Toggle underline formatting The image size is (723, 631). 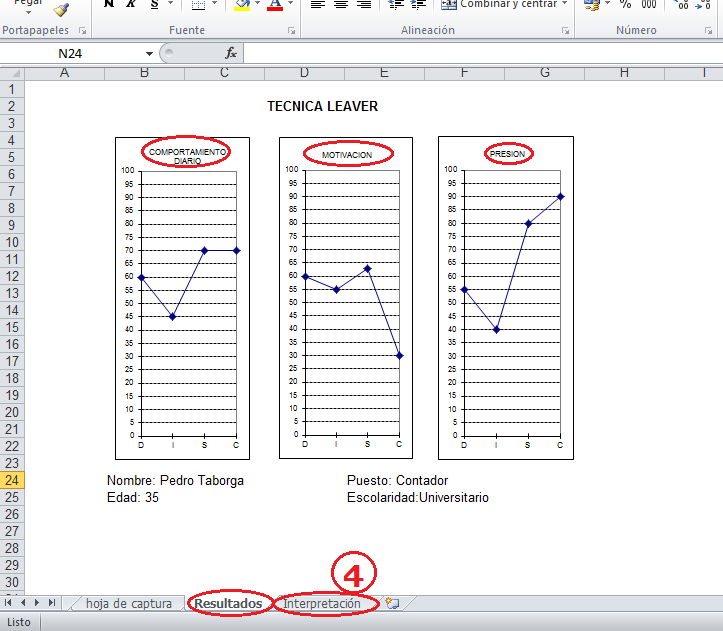coord(153,5)
